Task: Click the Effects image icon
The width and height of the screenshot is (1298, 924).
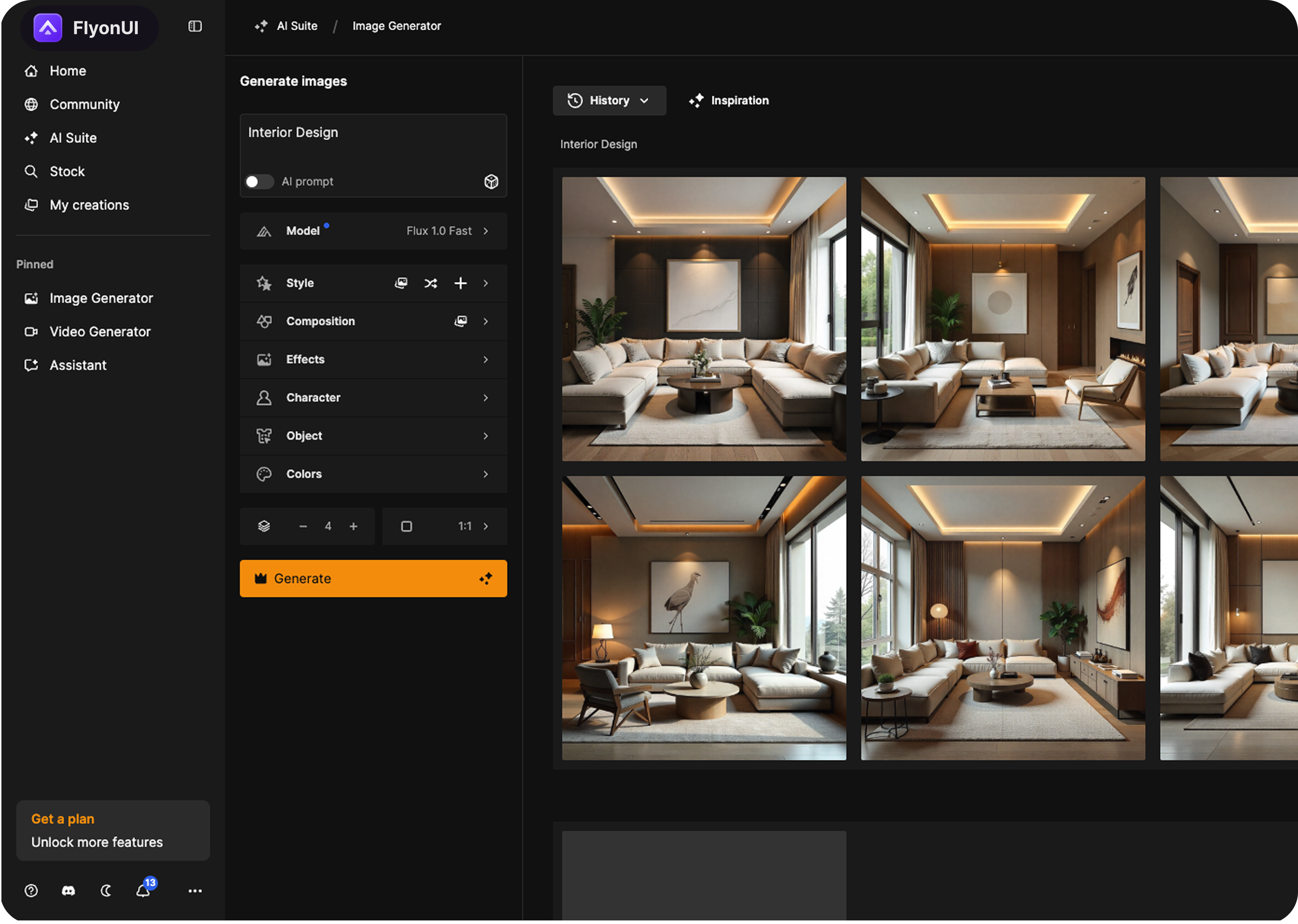Action: [x=263, y=360]
